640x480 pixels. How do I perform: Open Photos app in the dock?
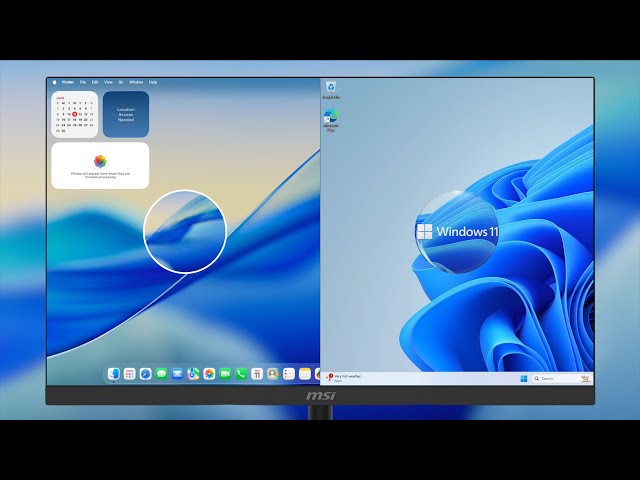(x=209, y=373)
